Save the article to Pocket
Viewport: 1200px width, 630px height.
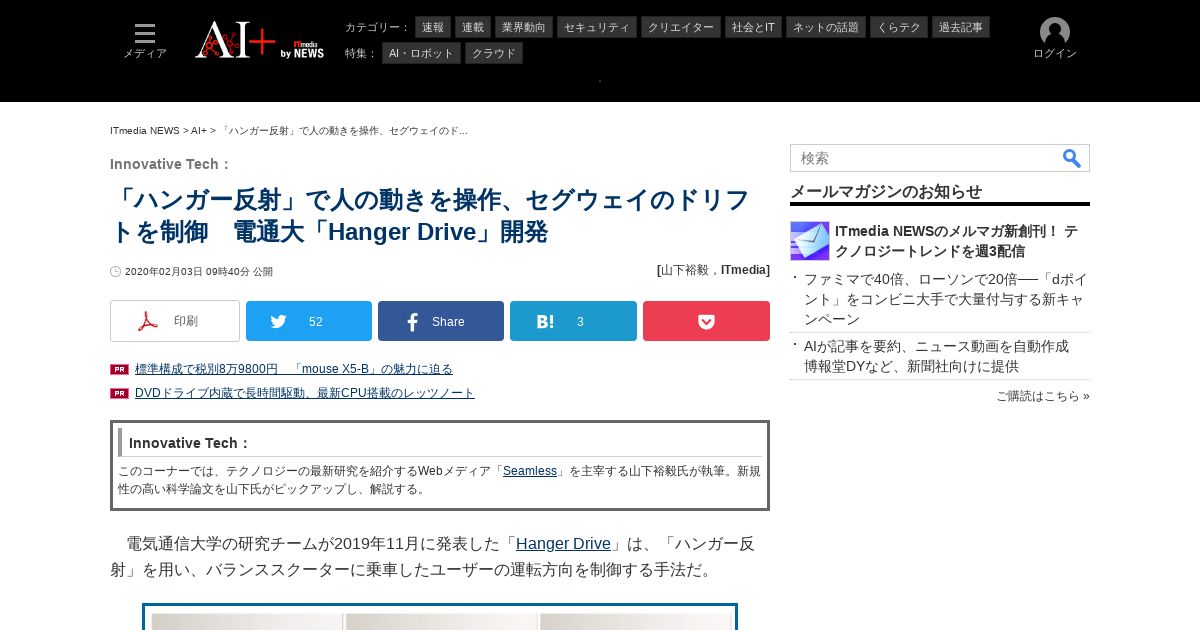706,321
